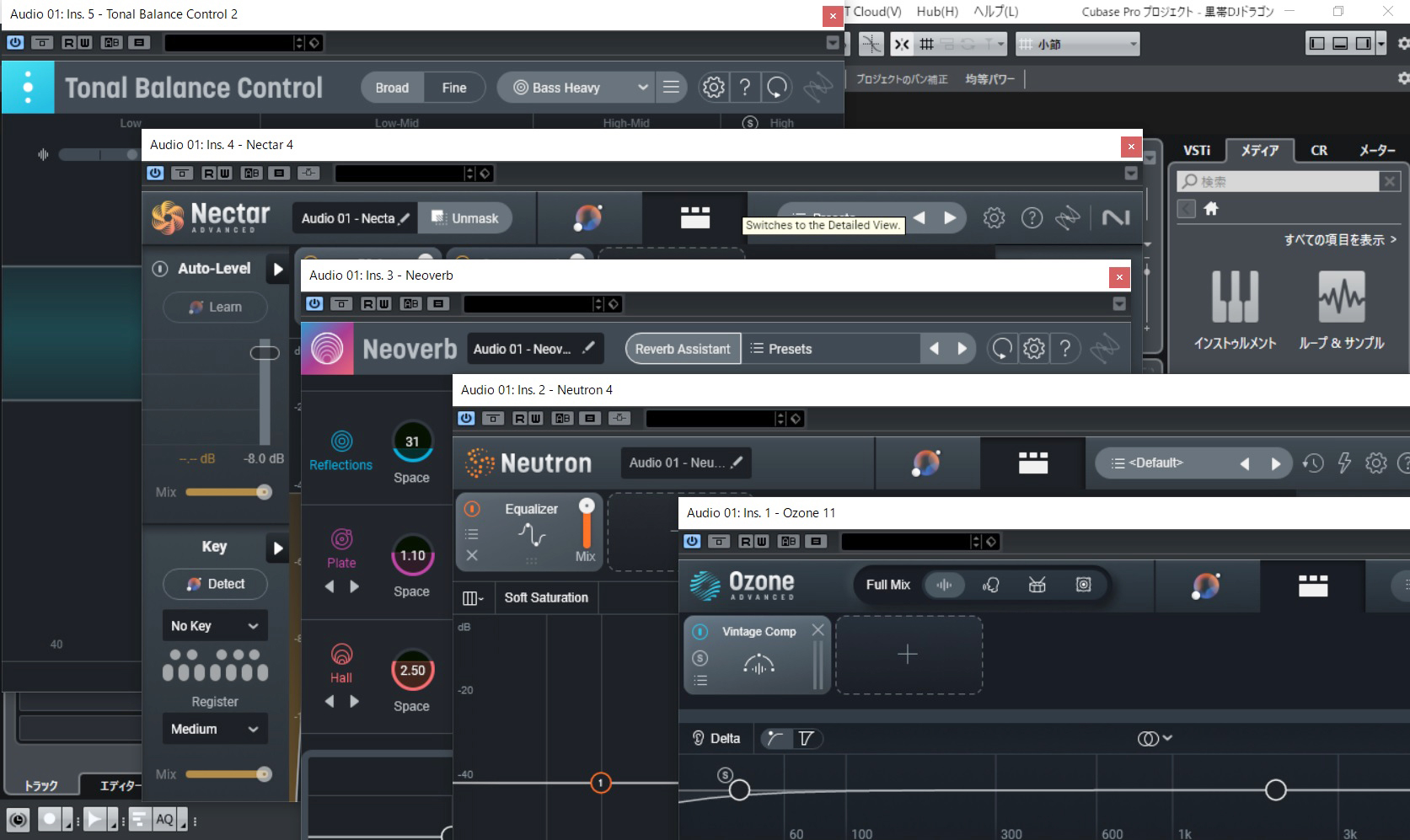Select Reflections engine in Neoverb
This screenshot has height=840, width=1410.
point(340,451)
